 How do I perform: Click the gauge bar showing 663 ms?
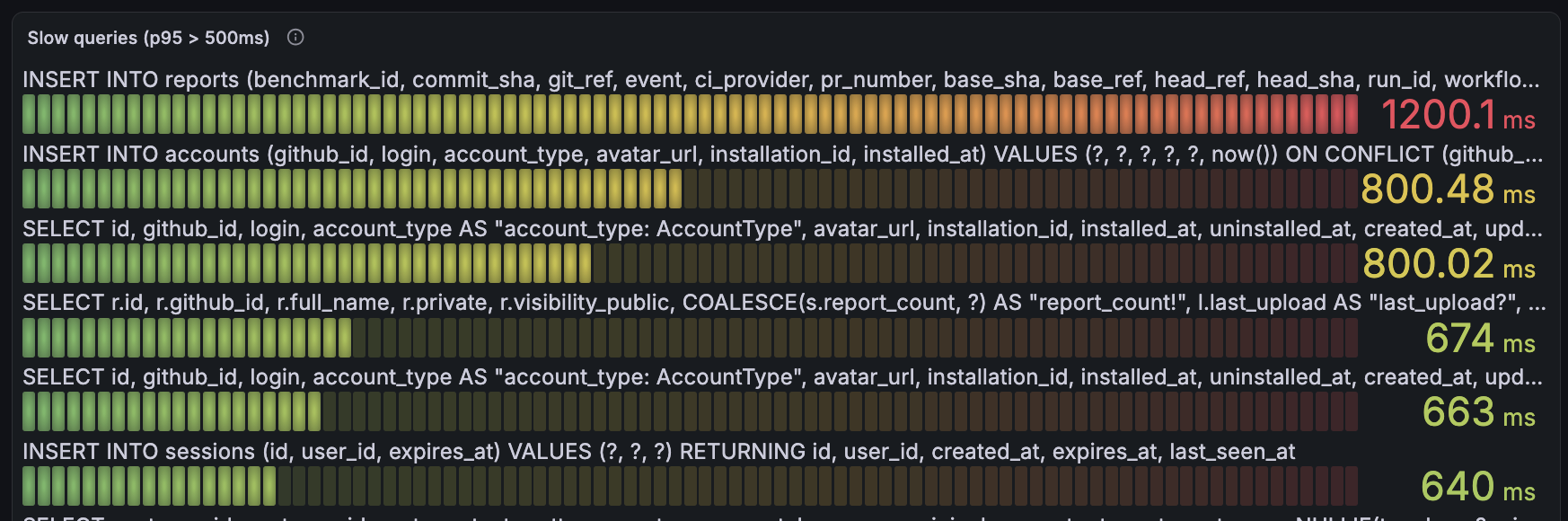[x=690, y=411]
